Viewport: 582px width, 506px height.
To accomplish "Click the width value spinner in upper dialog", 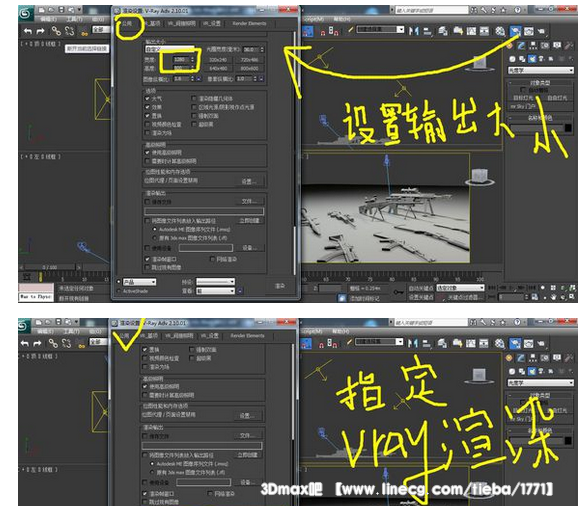I will pyautogui.click(x=193, y=59).
